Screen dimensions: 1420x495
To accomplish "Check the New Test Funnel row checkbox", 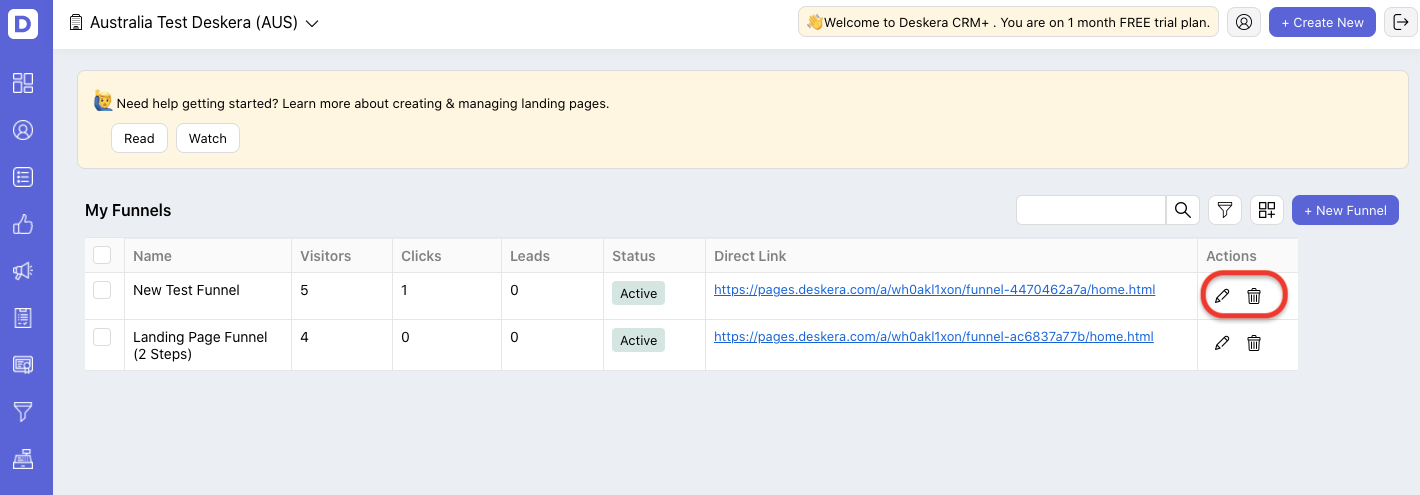I will [x=102, y=290].
